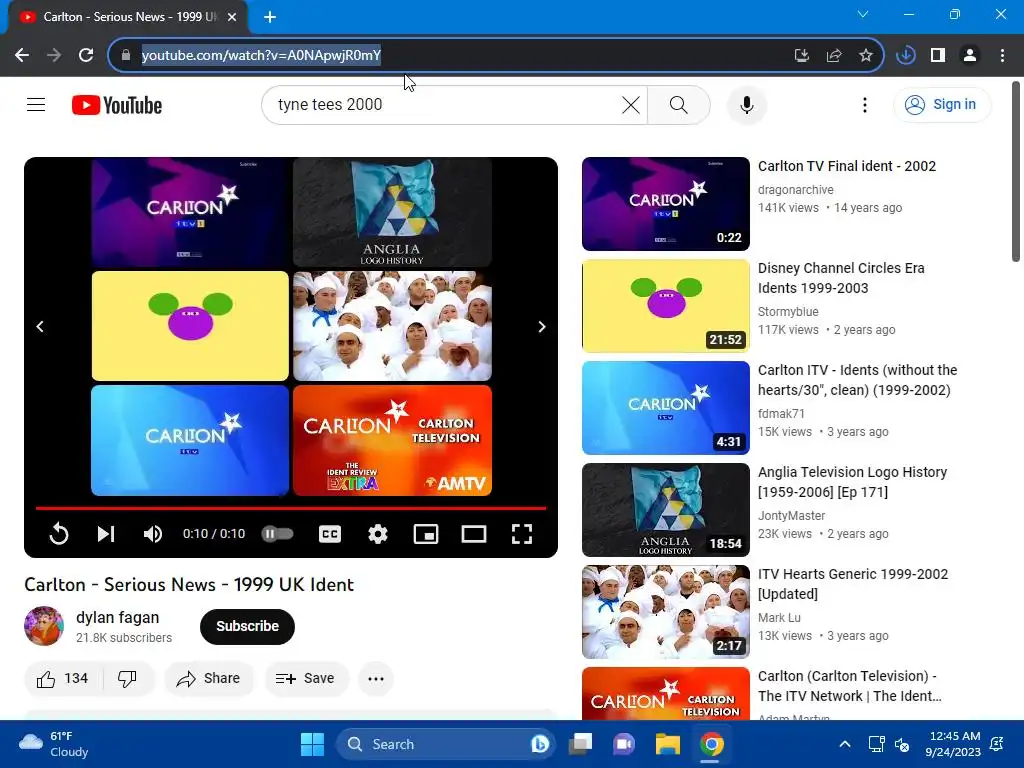Viewport: 1024px width, 768px height.
Task: Open more actions ellipsis below video
Action: tap(376, 679)
